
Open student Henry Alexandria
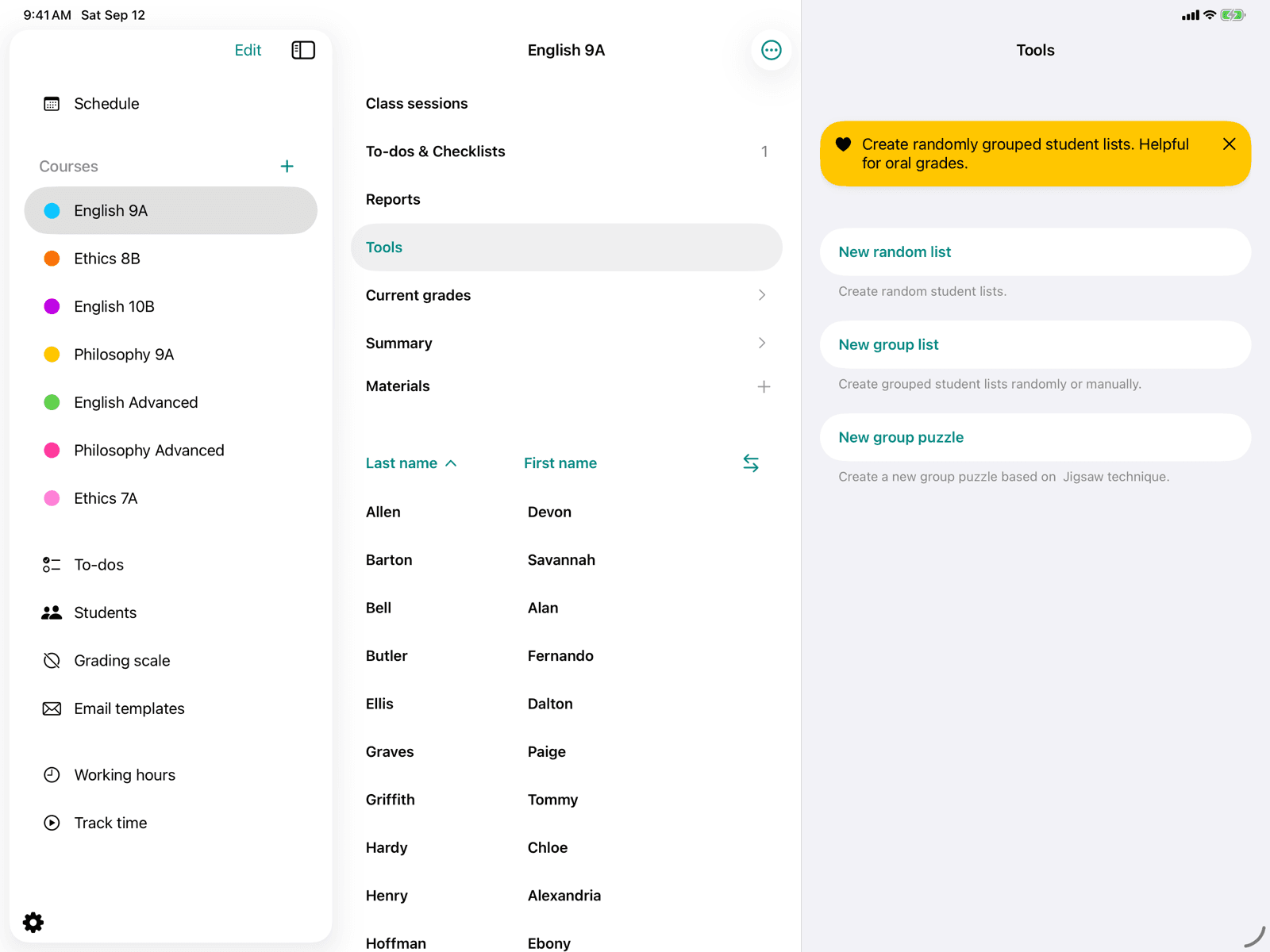tap(567, 896)
